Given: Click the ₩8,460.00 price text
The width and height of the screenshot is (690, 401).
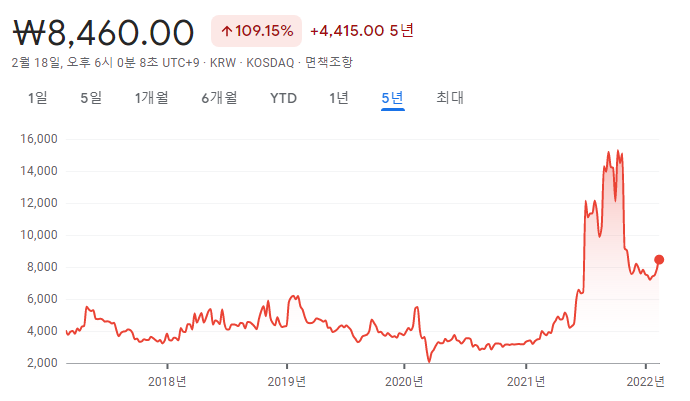Looking at the screenshot, I should [103, 33].
